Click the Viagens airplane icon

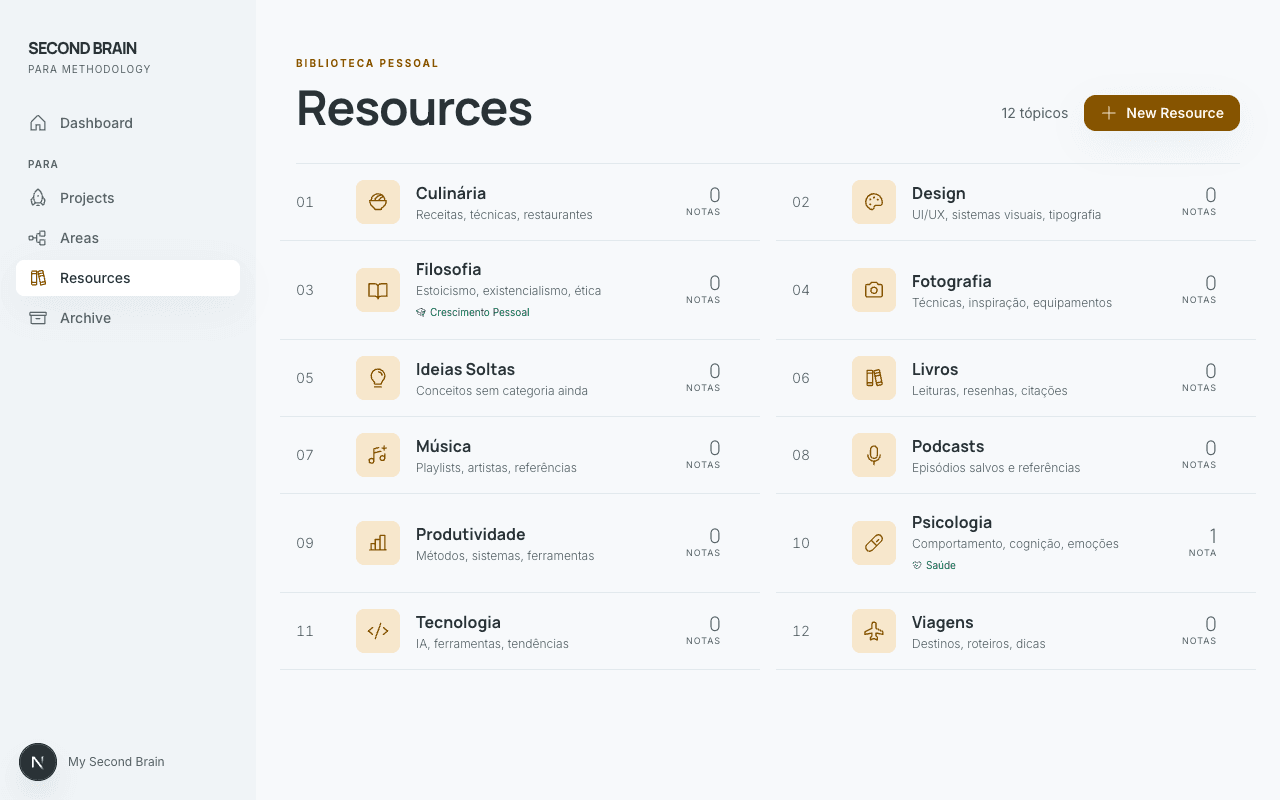(874, 631)
